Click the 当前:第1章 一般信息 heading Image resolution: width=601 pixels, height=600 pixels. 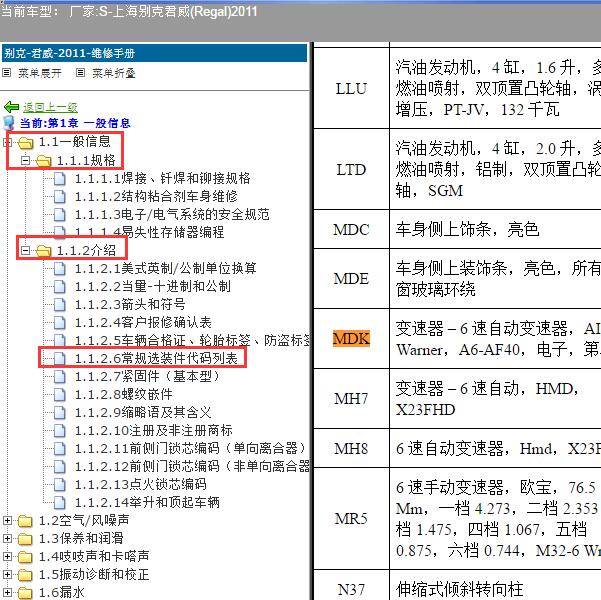pos(75,123)
